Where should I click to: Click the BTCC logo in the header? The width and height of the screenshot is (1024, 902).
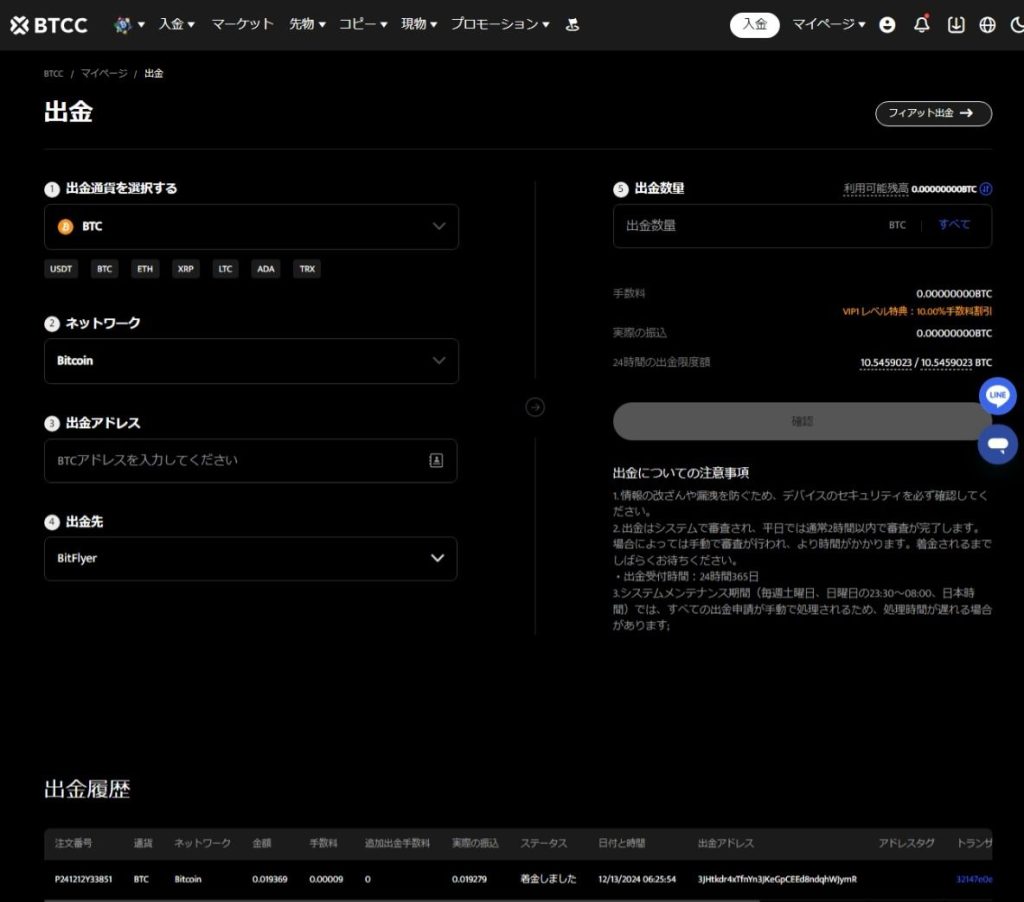49,25
